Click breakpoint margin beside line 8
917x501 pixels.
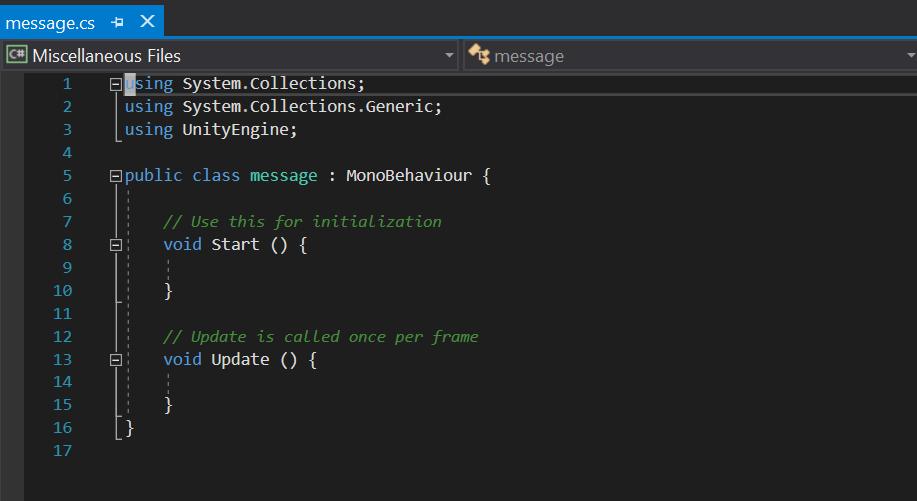pyautogui.click(x=12, y=245)
